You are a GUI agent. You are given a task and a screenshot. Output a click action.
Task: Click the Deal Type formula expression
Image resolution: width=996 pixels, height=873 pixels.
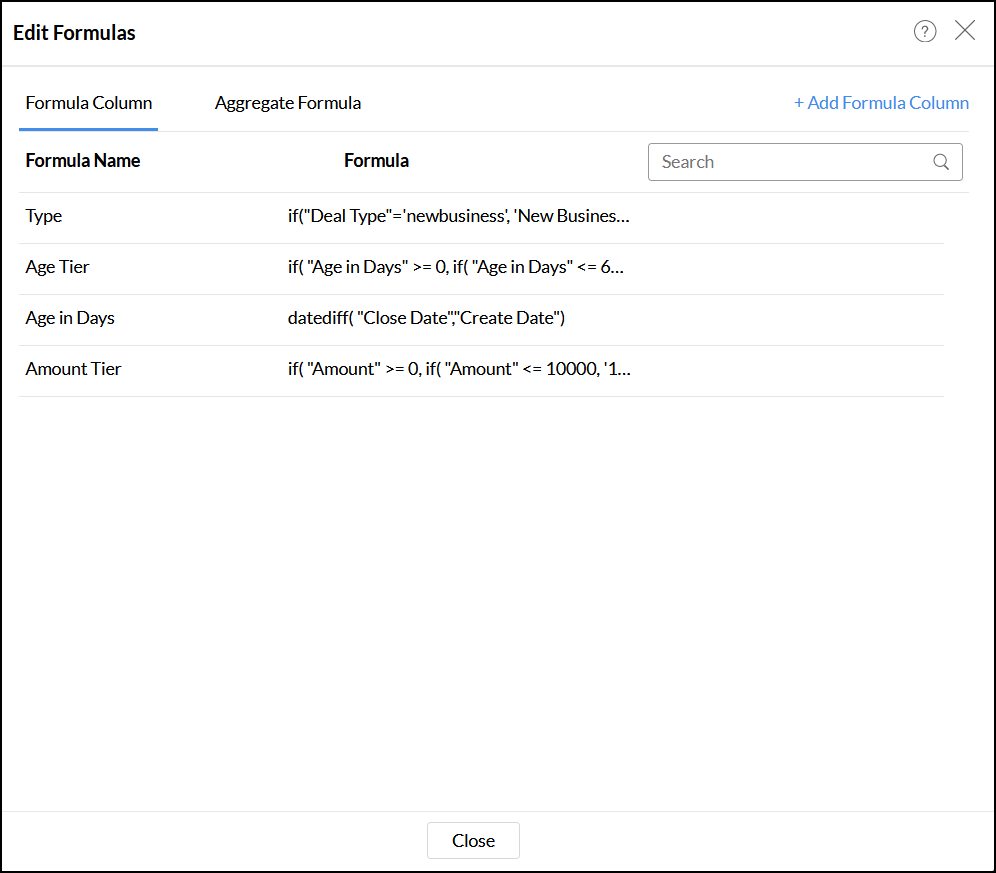[x=459, y=216]
